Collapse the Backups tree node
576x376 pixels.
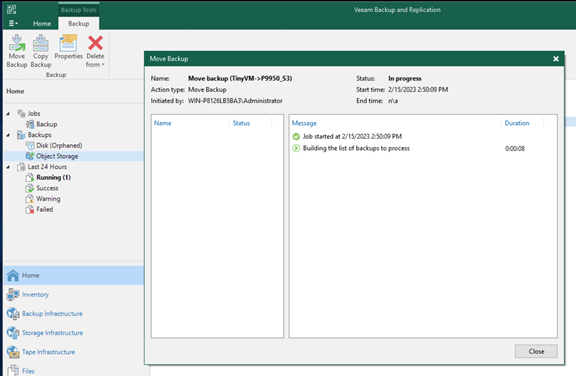pos(8,135)
